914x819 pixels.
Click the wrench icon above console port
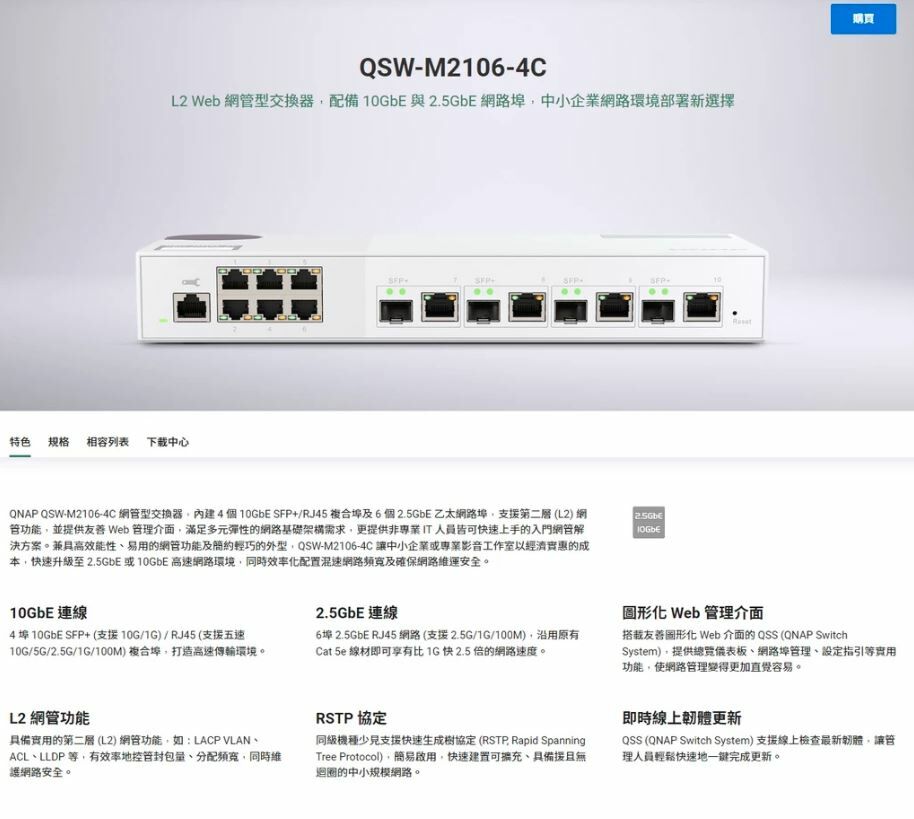(191, 283)
